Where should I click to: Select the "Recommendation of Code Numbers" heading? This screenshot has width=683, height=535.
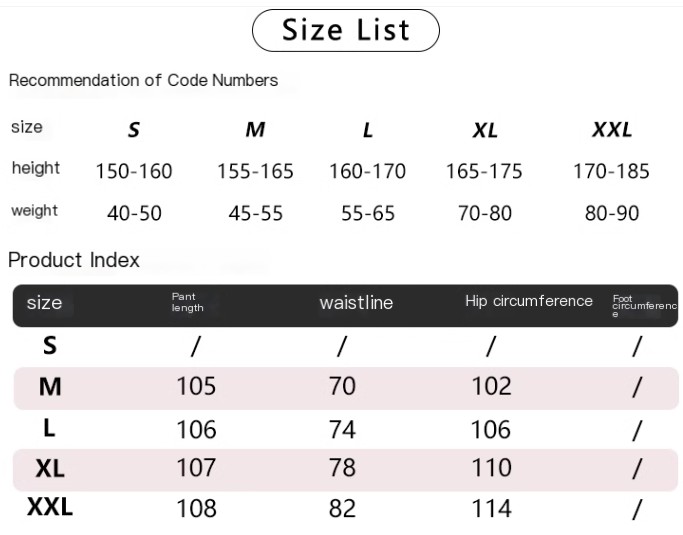coord(143,80)
